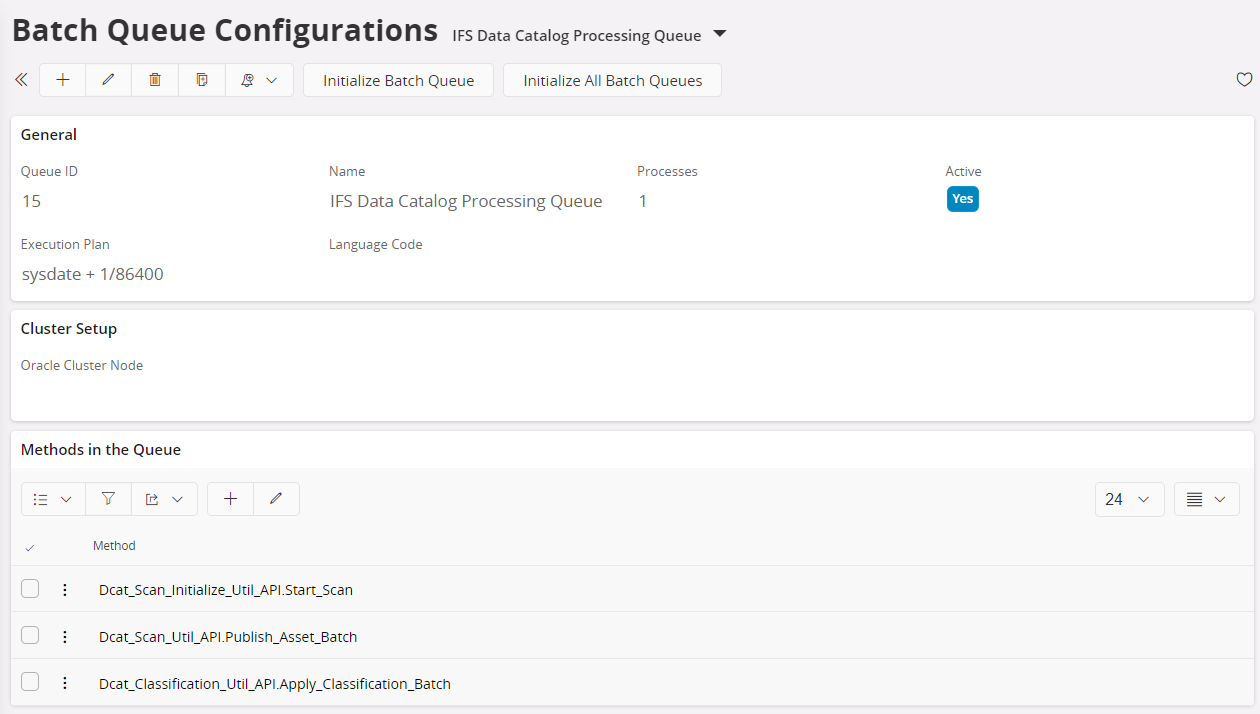The height and width of the screenshot is (714, 1260).
Task: Duplicate the record with copy icon
Action: coord(202,80)
